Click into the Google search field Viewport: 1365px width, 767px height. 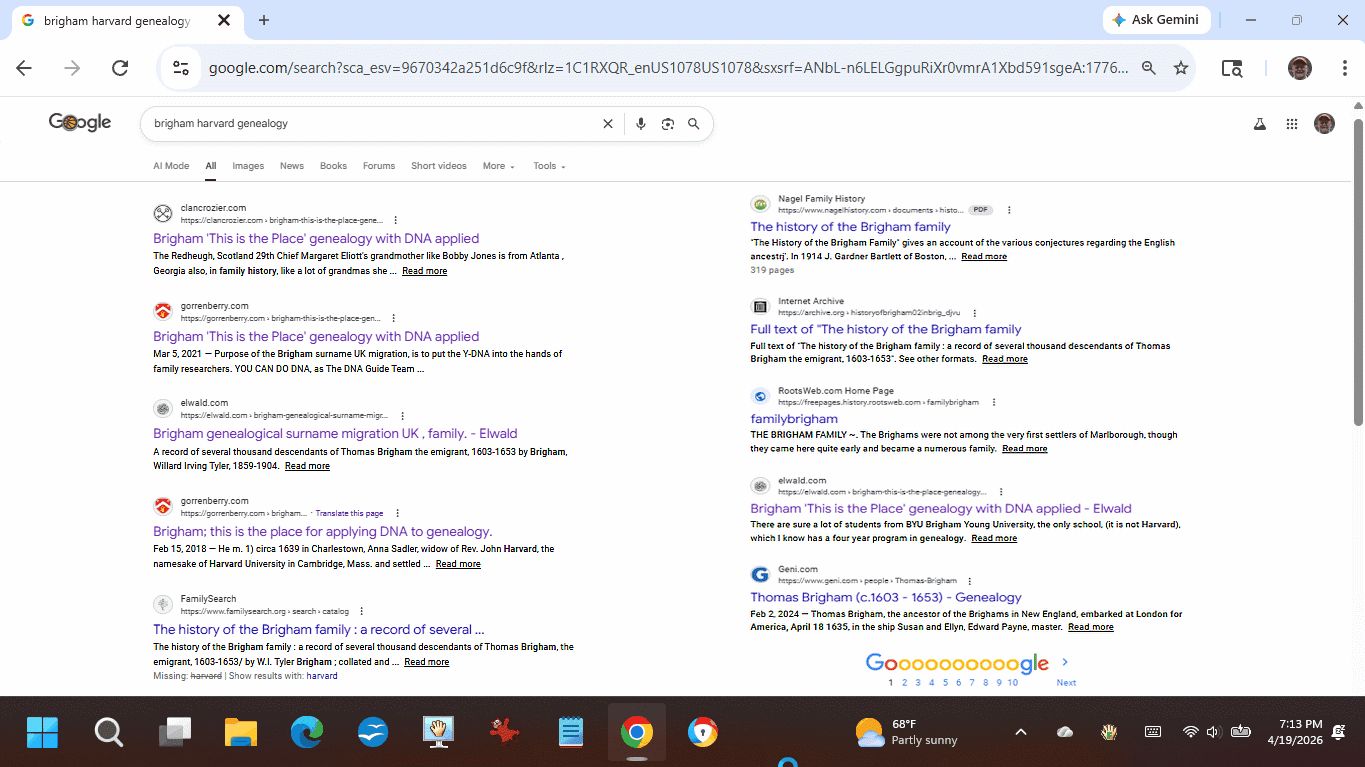click(x=370, y=124)
